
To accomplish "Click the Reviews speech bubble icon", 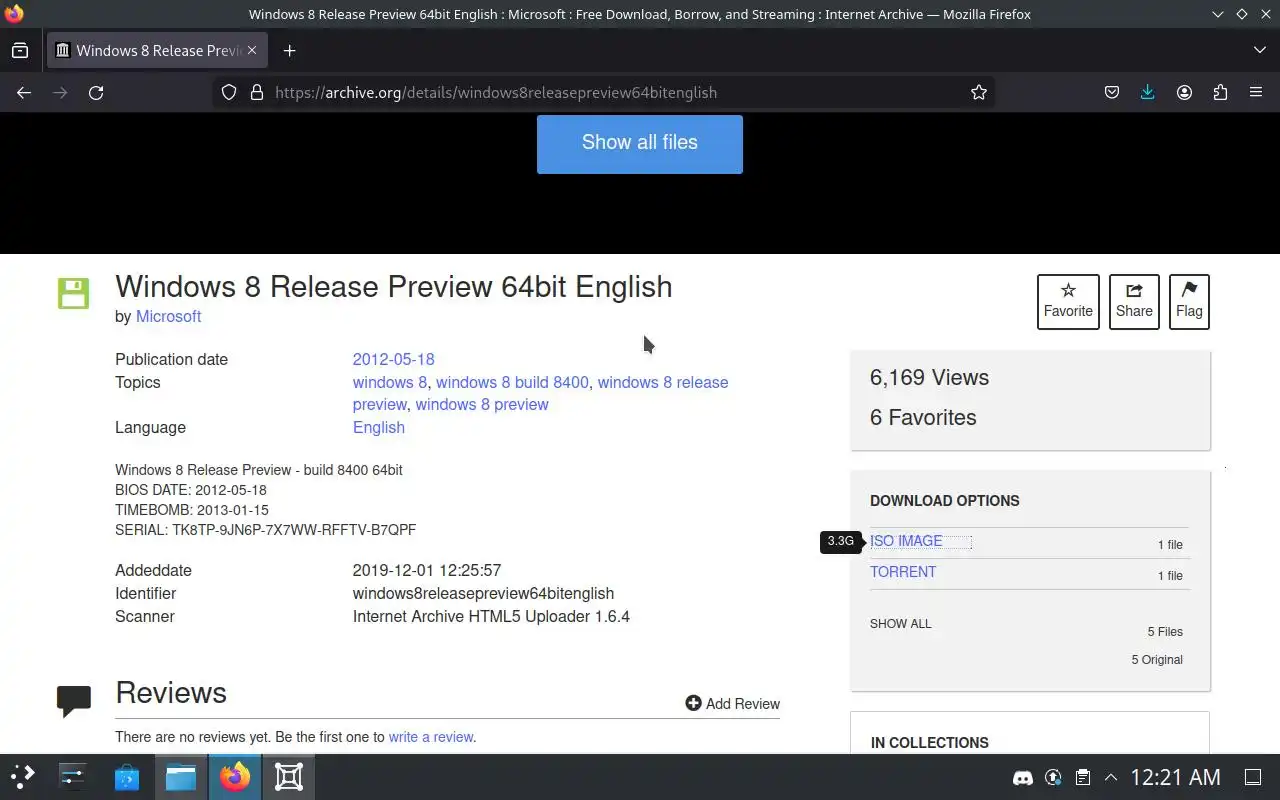I will [x=74, y=701].
